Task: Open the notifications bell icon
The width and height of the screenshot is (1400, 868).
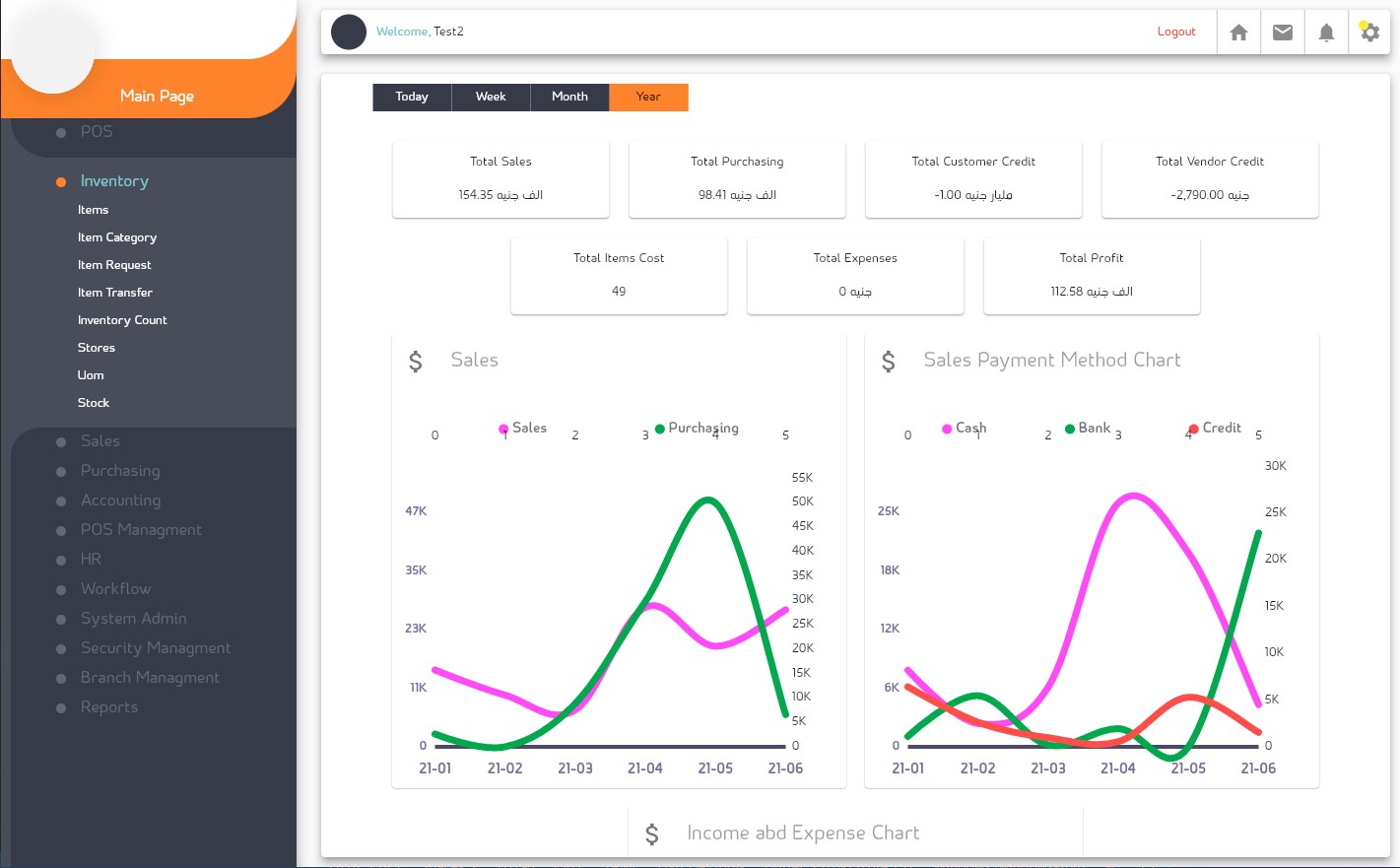Action: coord(1326,33)
